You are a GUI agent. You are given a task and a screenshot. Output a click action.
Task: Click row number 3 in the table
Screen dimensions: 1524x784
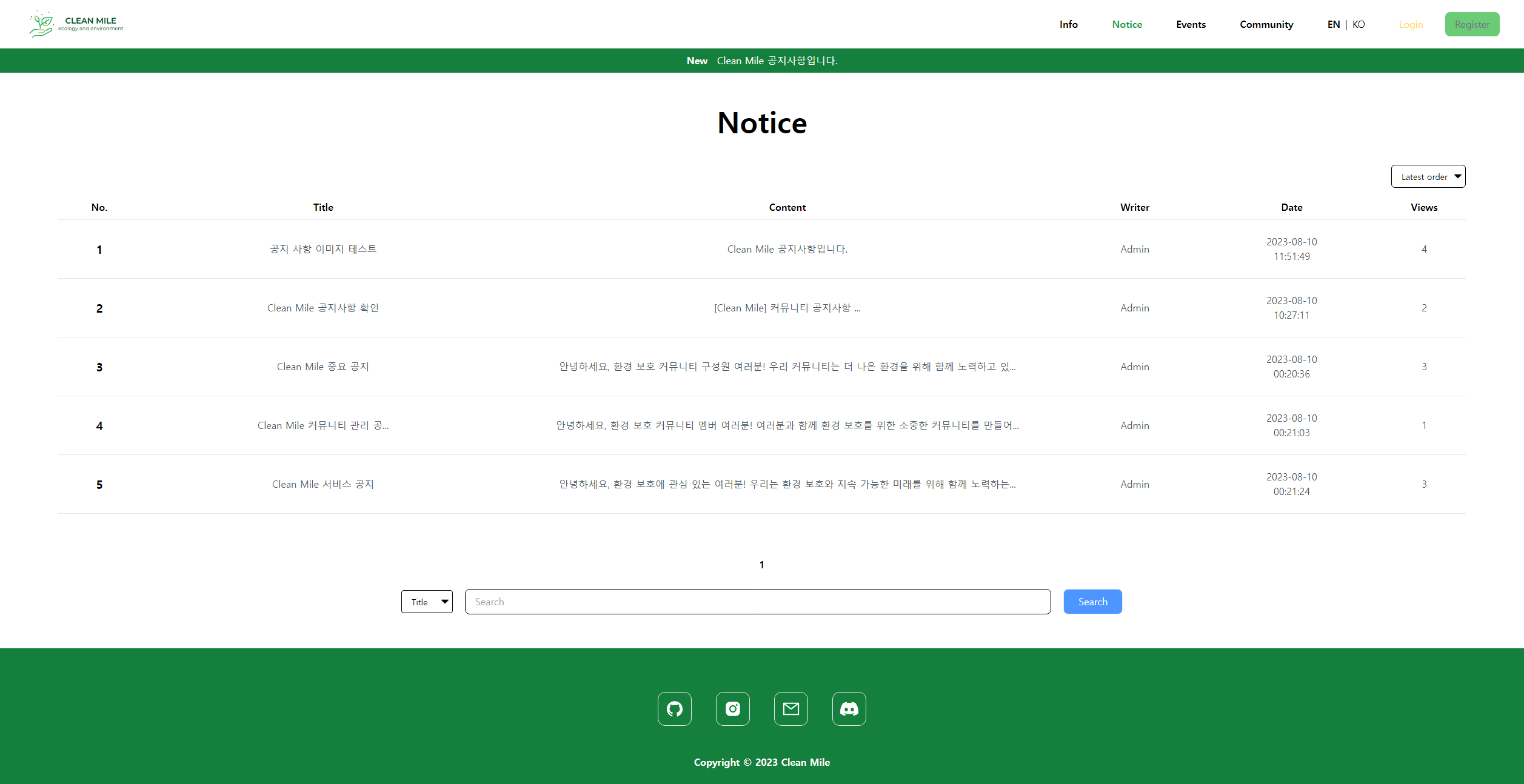click(99, 367)
